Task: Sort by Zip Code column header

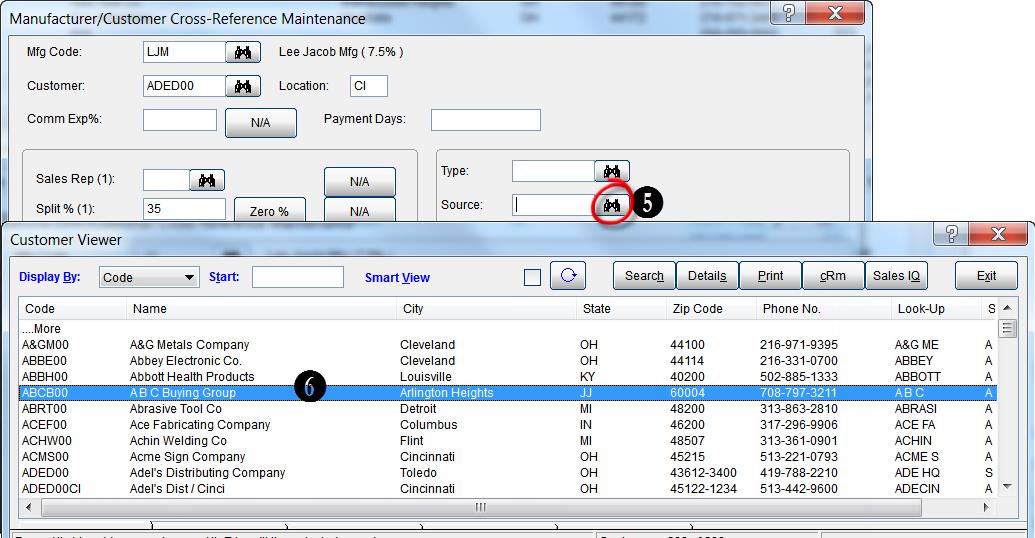Action: click(711, 308)
